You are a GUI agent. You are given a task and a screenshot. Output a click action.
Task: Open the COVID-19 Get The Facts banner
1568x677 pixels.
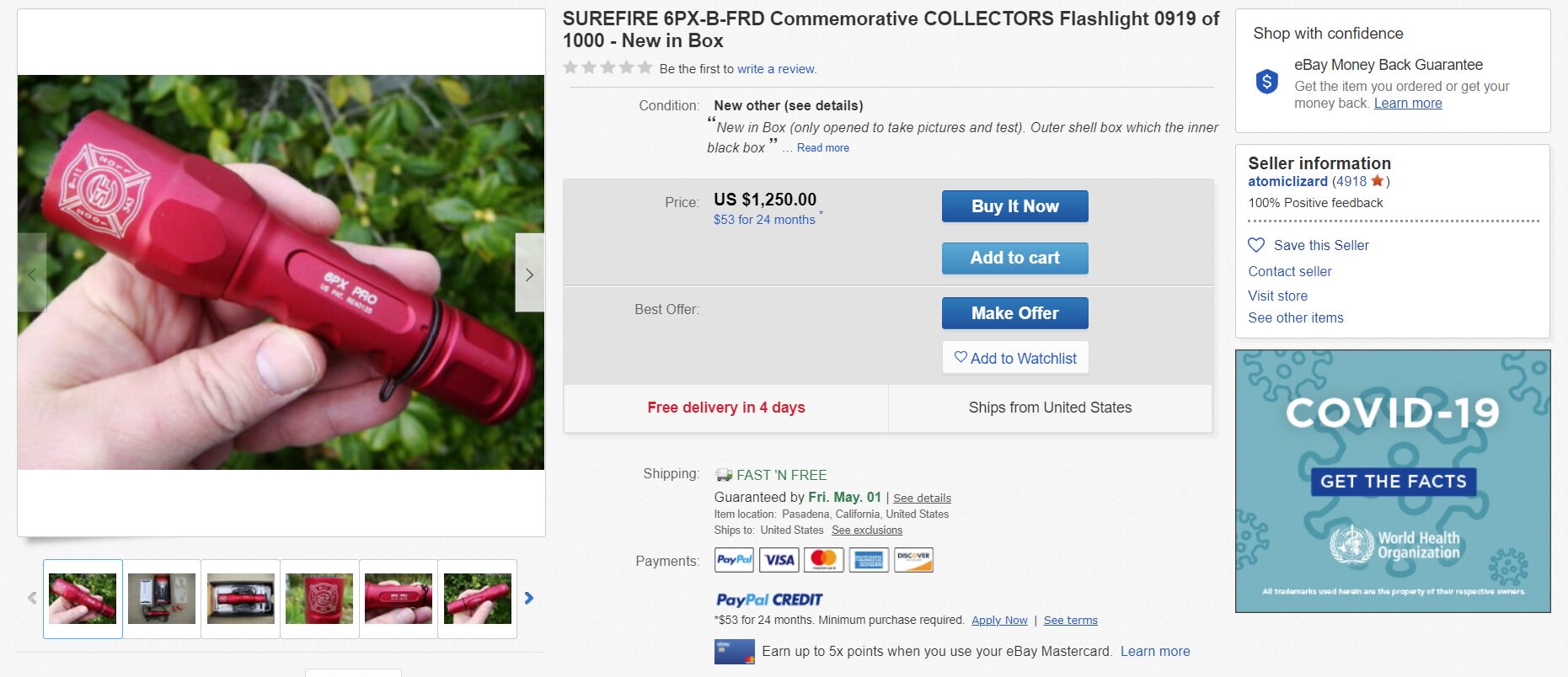(x=1392, y=481)
